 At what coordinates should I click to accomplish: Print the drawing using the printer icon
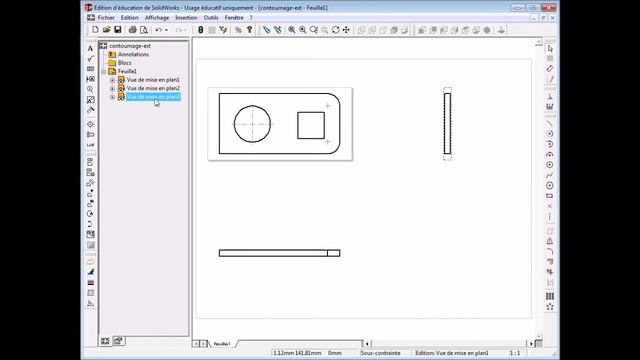click(133, 30)
